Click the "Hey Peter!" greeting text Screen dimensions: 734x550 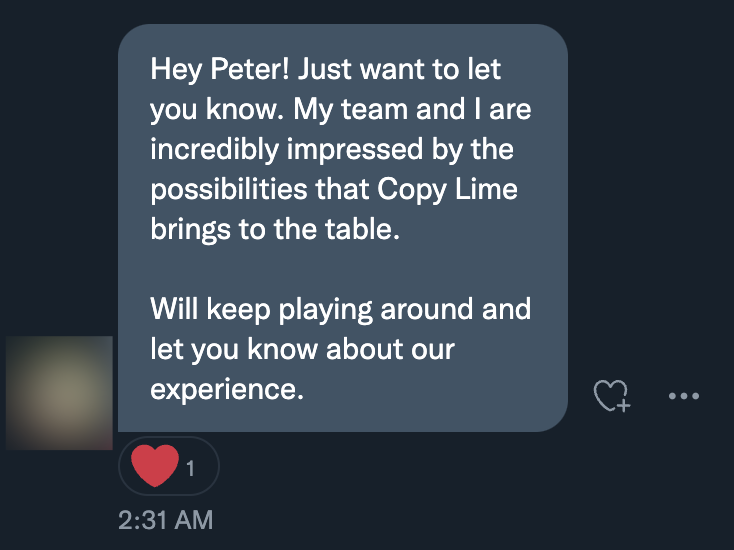(220, 70)
